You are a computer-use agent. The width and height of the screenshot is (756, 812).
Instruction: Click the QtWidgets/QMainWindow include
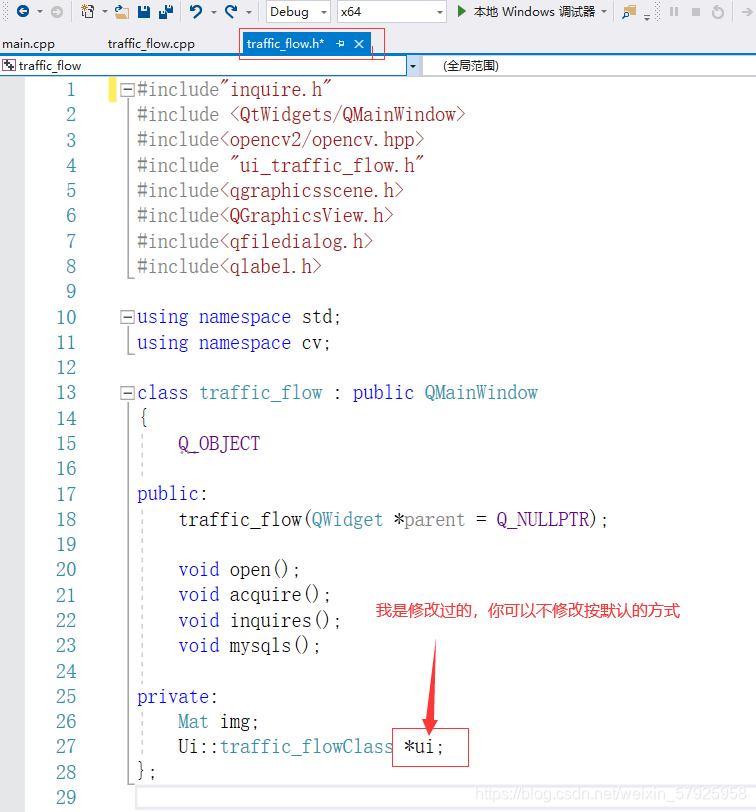[347, 114]
